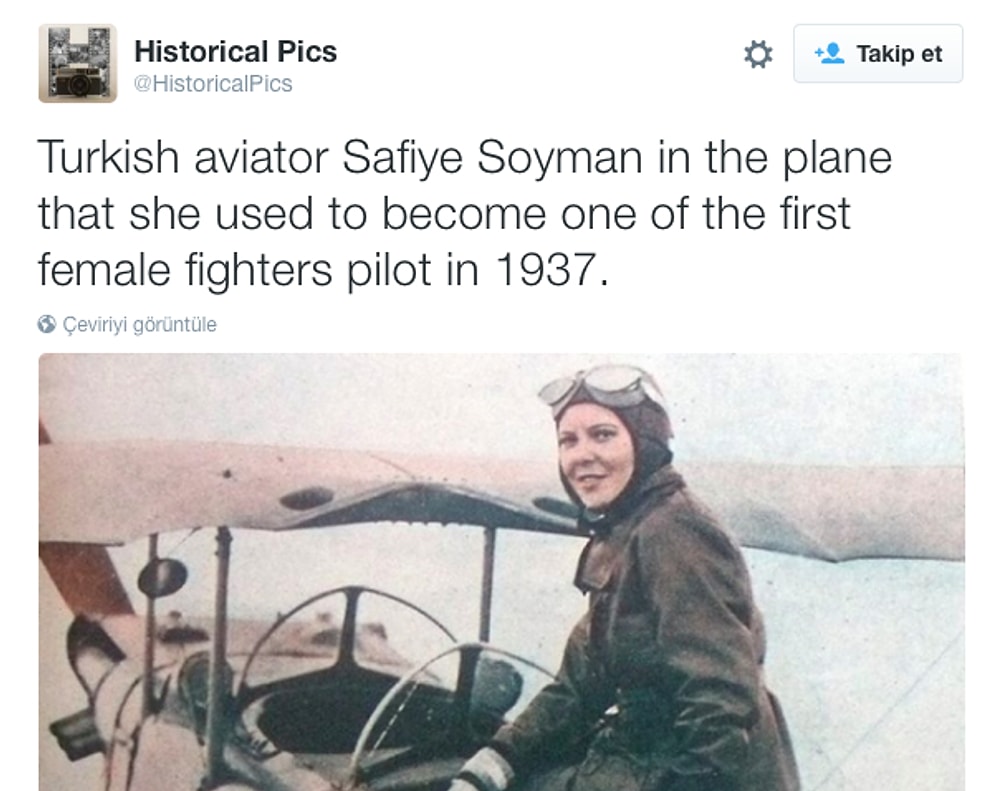Follow the account via Takip et
996x791 pixels.
pos(877,54)
